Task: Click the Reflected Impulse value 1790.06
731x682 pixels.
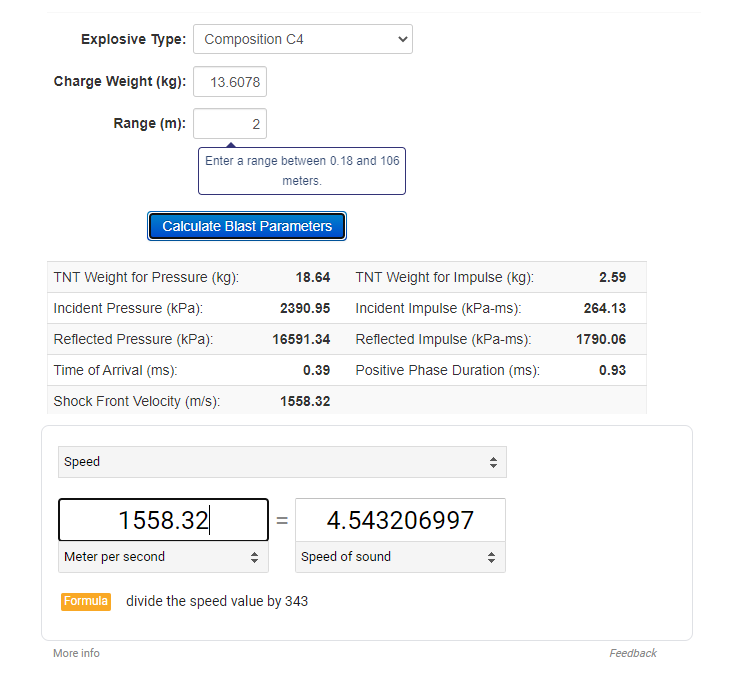Action: pos(601,340)
